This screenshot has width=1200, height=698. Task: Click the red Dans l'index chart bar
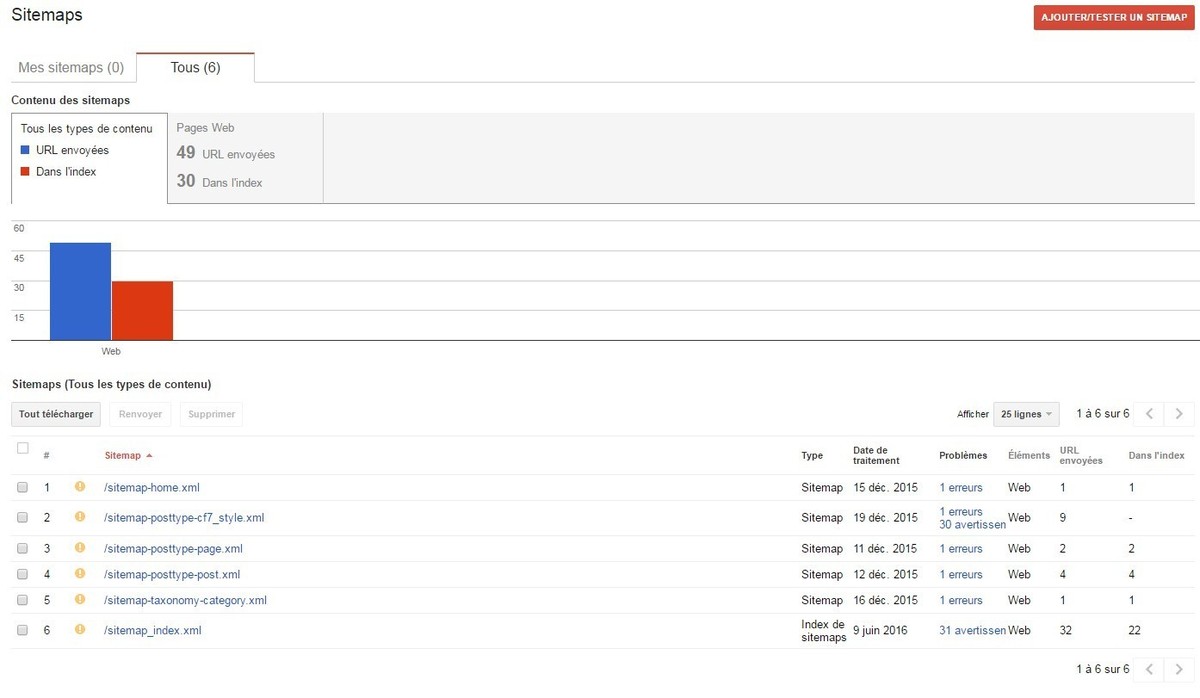(x=142, y=310)
